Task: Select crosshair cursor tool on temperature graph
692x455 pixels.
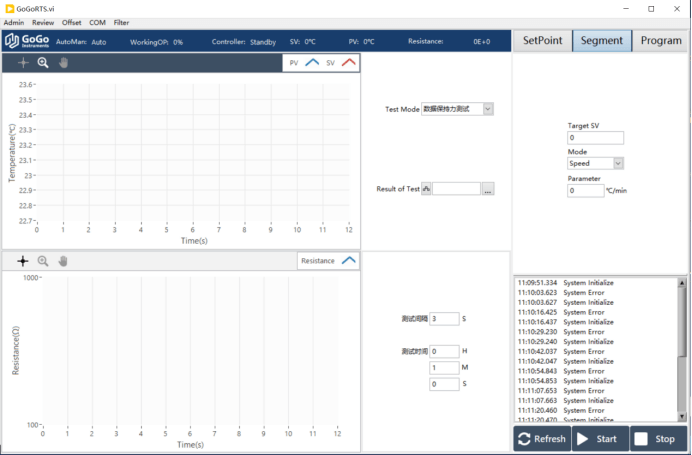Action: pyautogui.click(x=23, y=62)
